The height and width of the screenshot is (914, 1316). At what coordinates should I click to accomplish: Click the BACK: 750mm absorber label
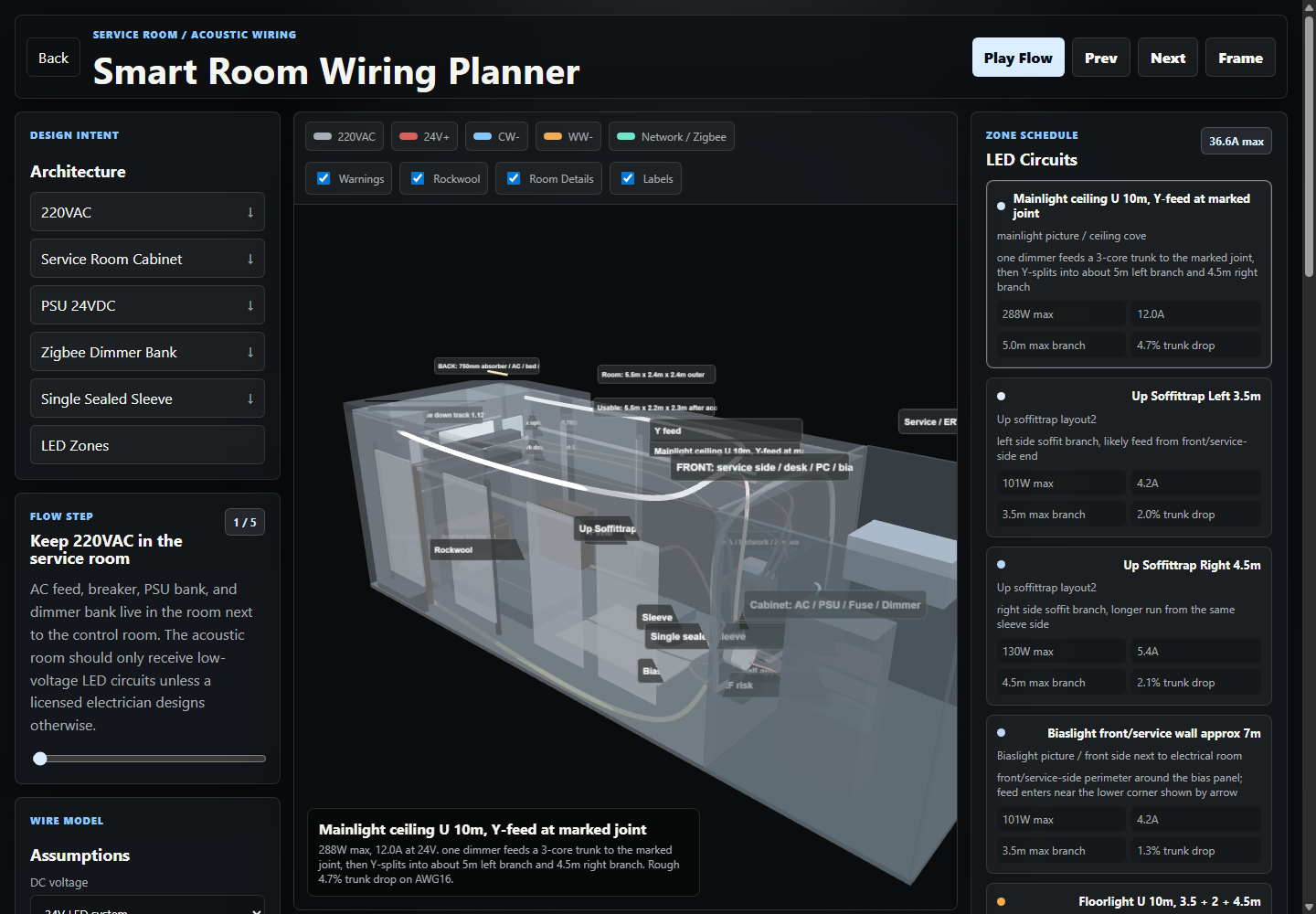click(487, 366)
